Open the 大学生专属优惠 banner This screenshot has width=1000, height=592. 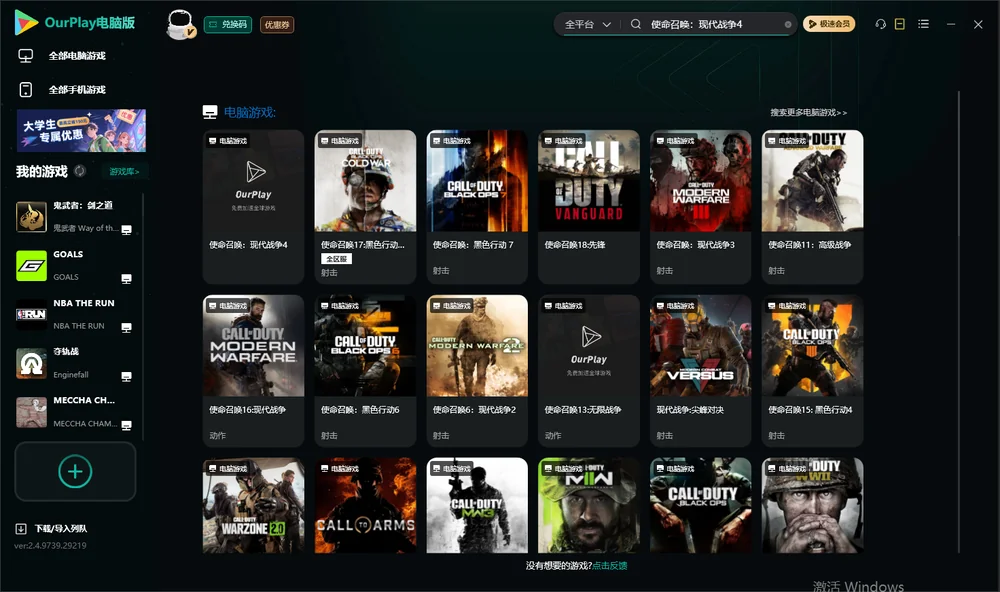(81, 131)
